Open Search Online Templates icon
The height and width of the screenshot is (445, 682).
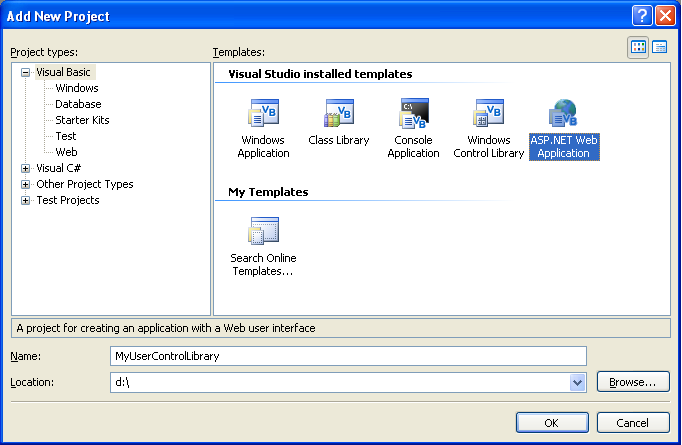click(x=263, y=232)
